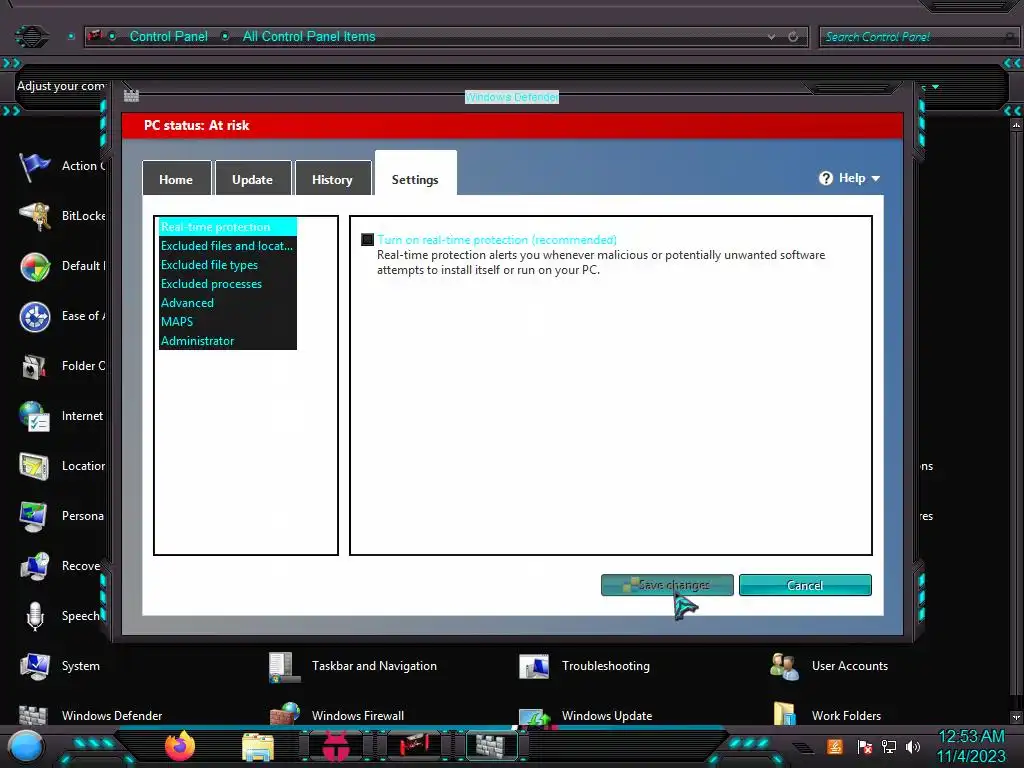This screenshot has width=1024, height=768.
Task: Switch to Windows Defender taskbar wall icon
Action: click(490, 745)
